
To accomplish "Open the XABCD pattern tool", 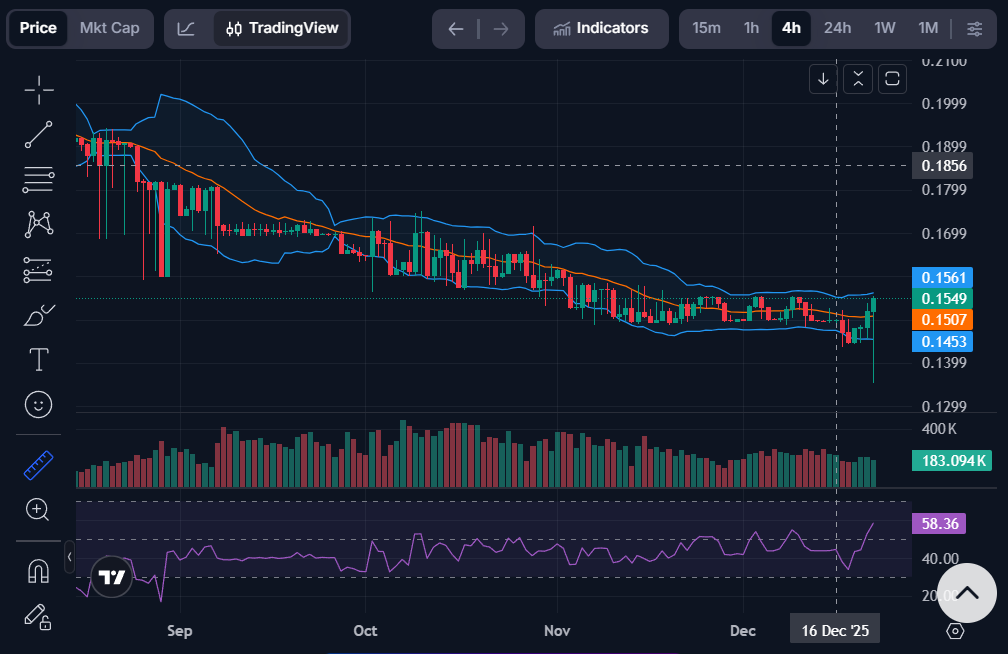I will tap(38, 224).
